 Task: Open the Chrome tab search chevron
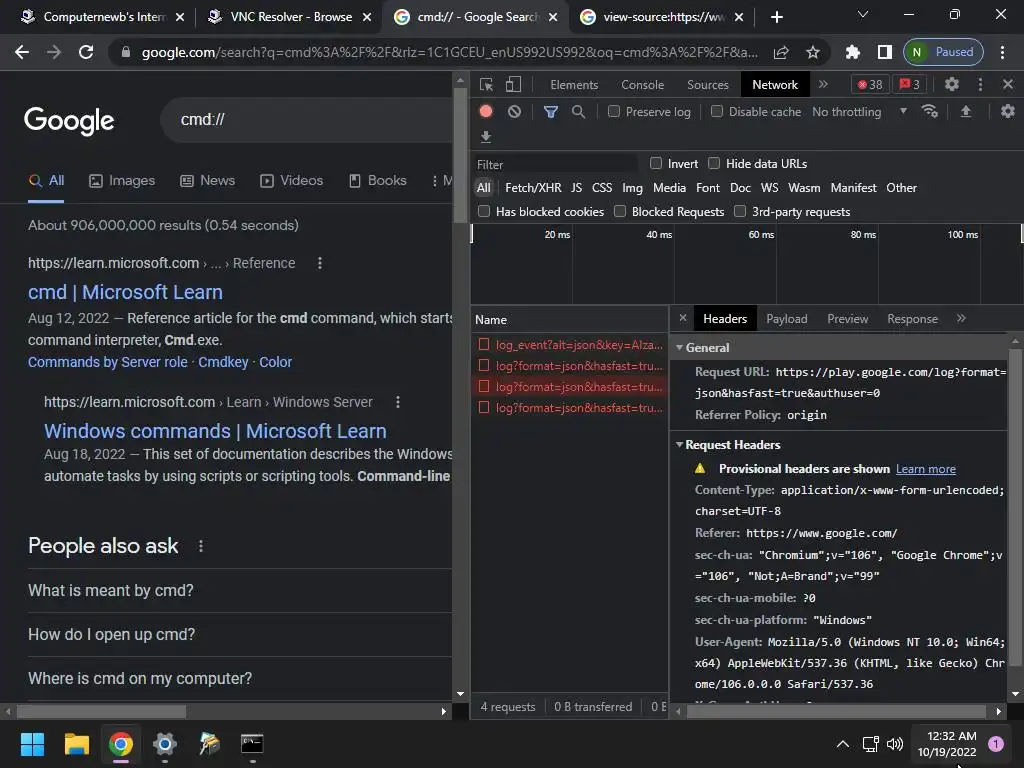click(x=863, y=14)
